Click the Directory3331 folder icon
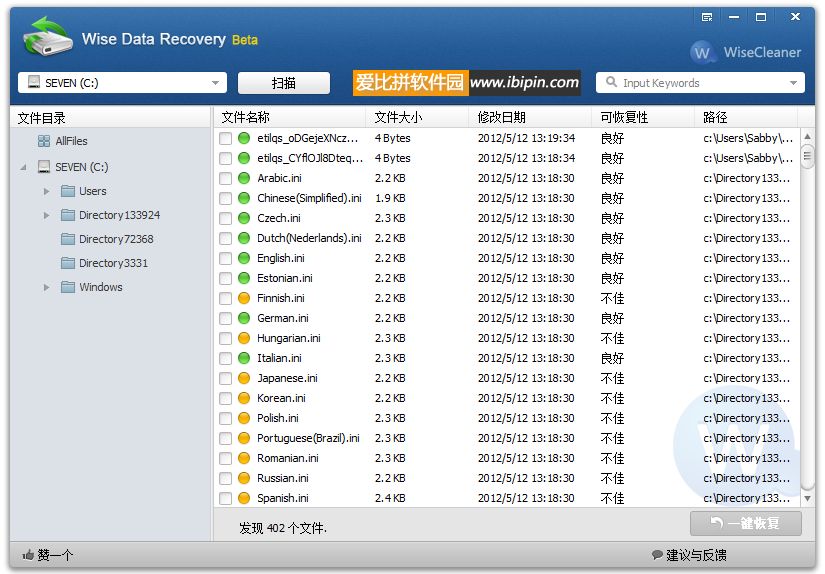 click(67, 263)
